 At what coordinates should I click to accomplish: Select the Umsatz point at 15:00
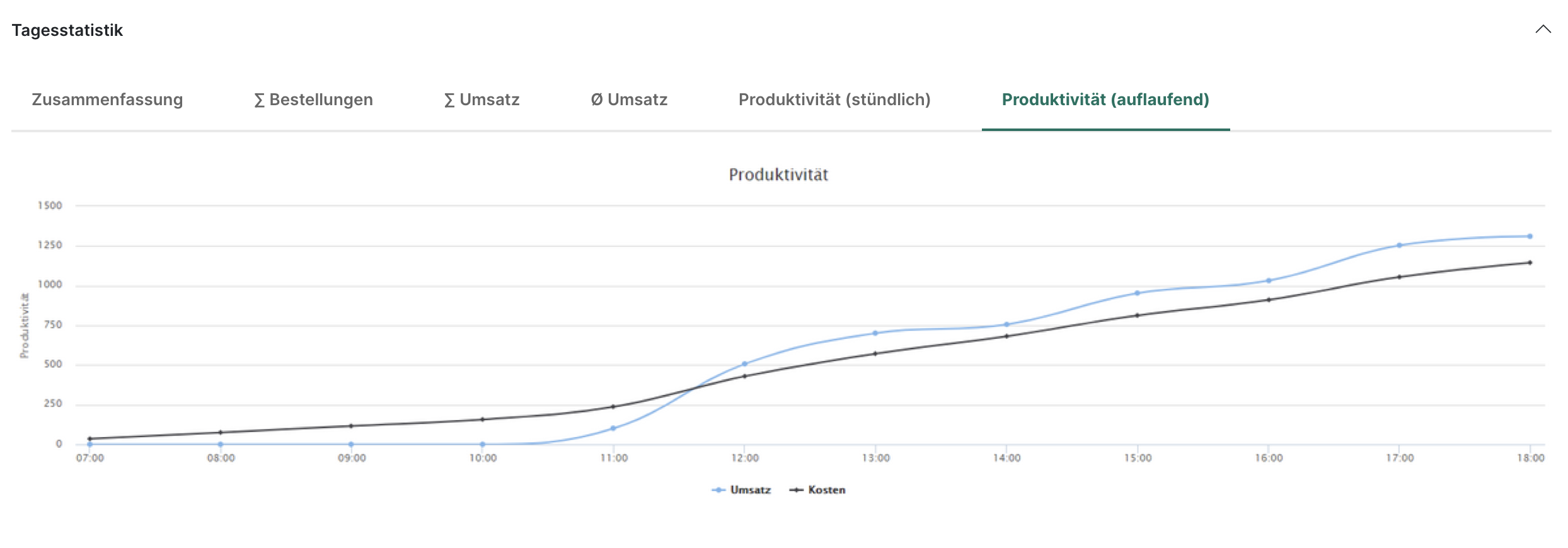(x=1137, y=294)
